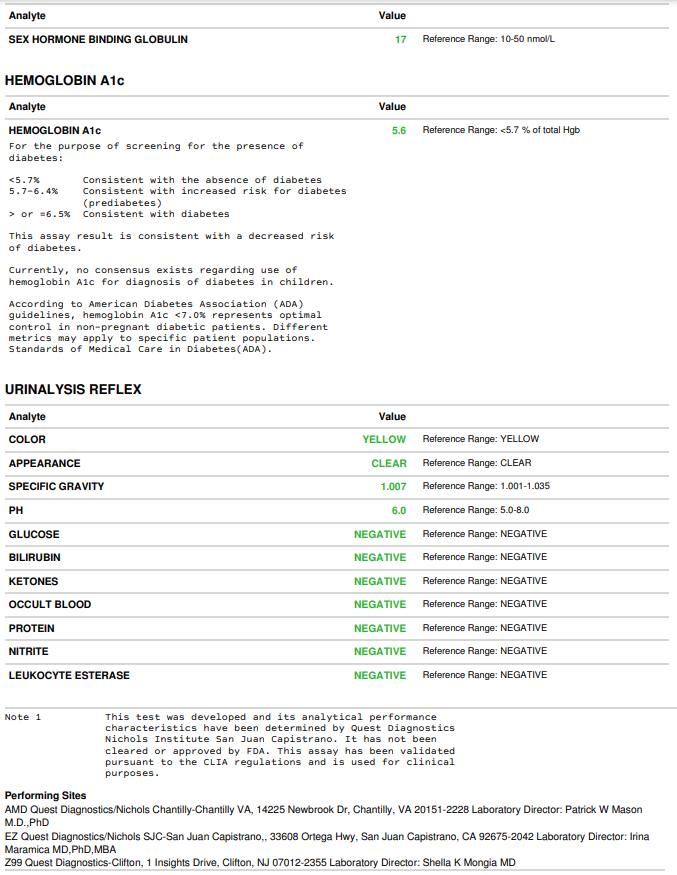
Task: Click Reference Range: 5.0-8.0
Action: point(476,510)
